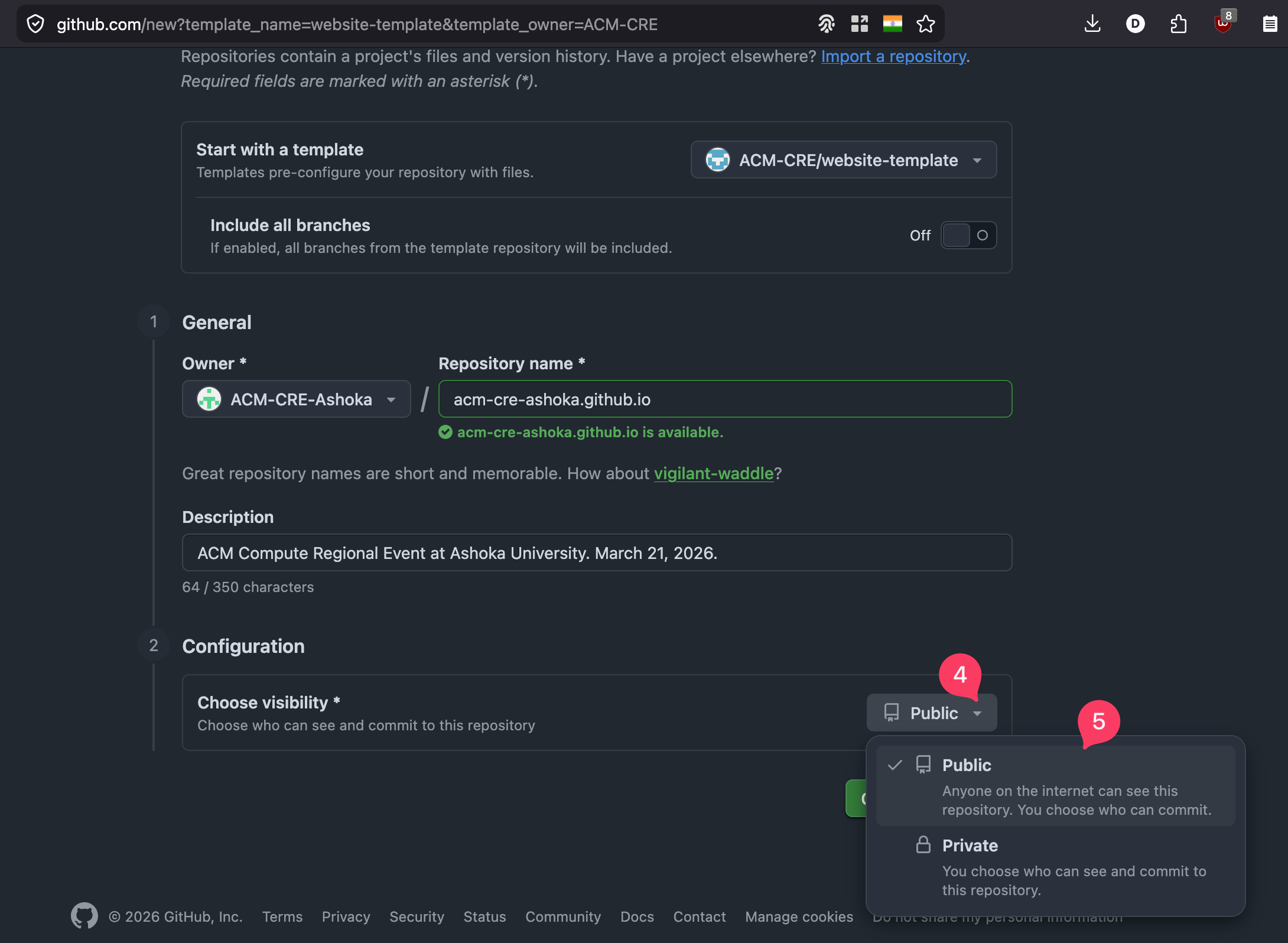Click the green checkmark availability icon
Viewport: 1288px width, 943px height.
tap(445, 433)
